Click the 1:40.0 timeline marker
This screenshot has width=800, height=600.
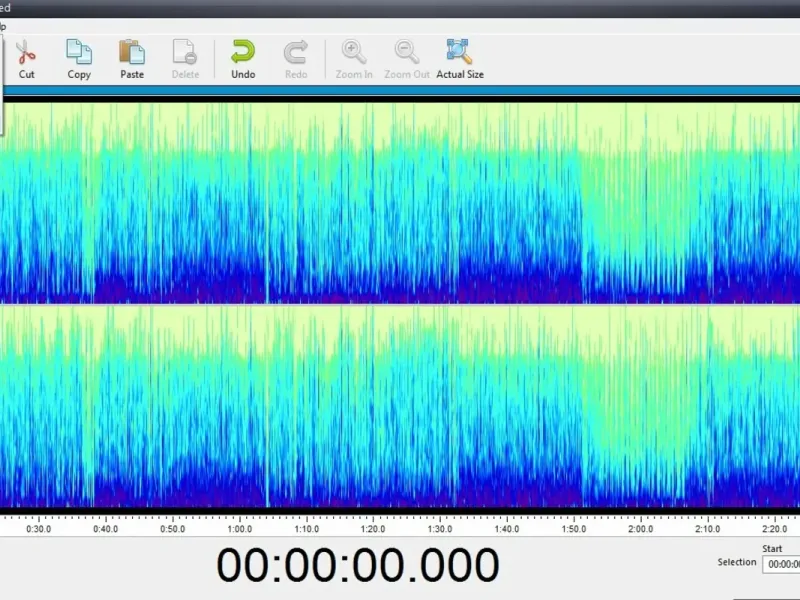507,529
